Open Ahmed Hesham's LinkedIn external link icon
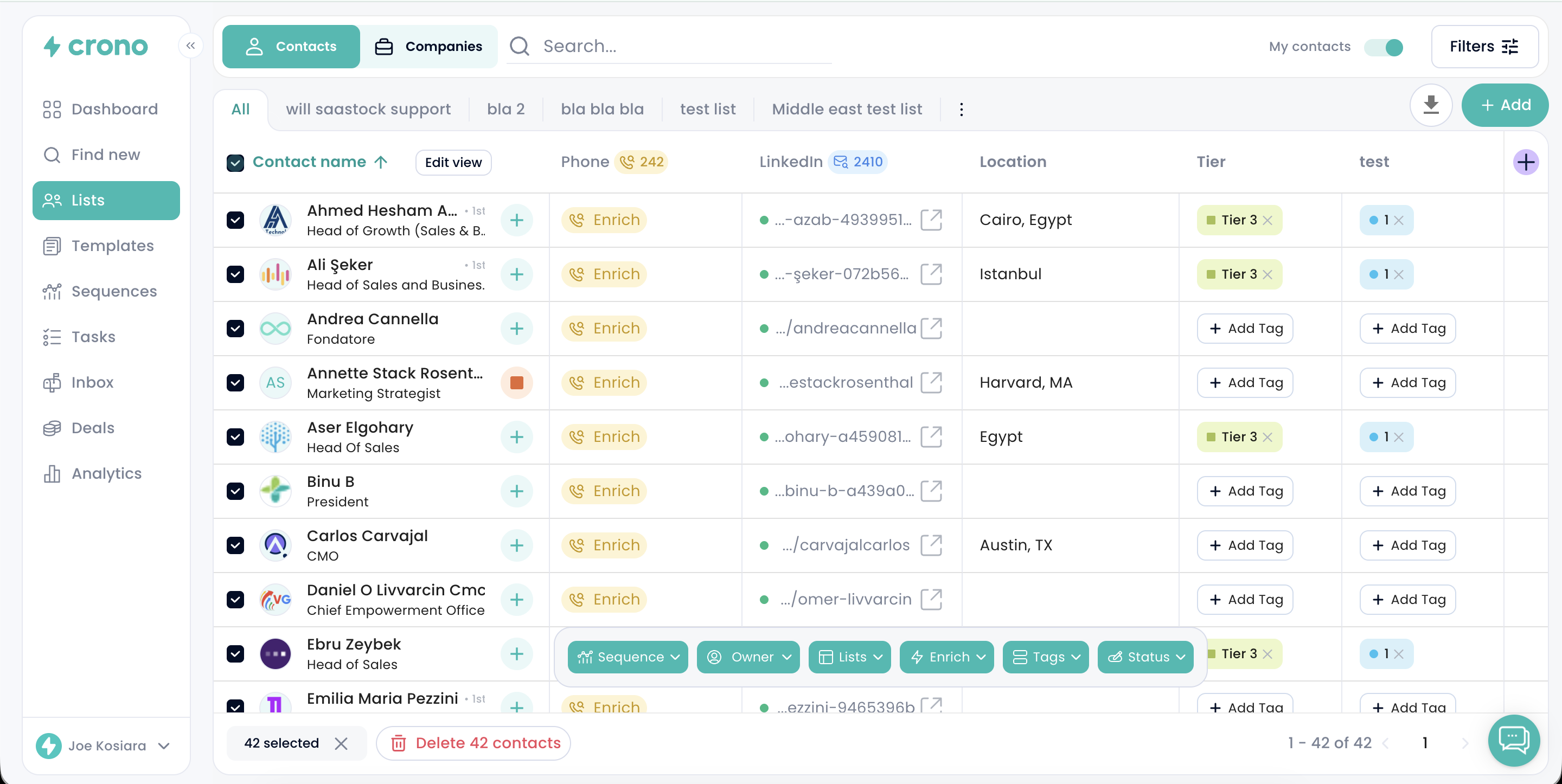 click(x=931, y=220)
